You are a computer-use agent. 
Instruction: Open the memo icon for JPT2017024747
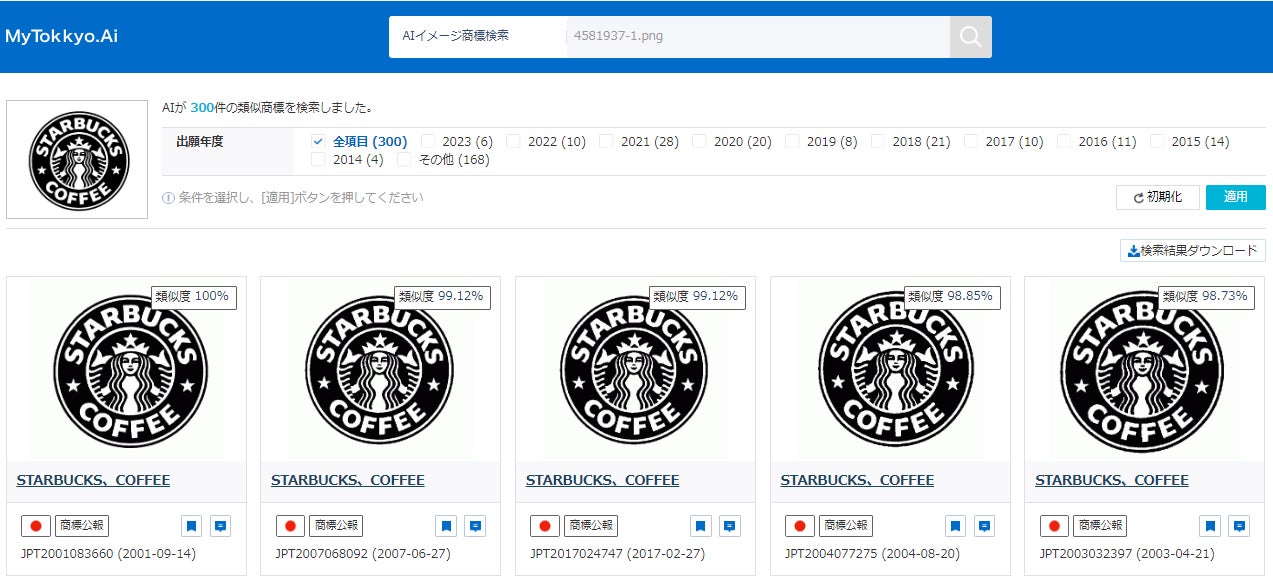tap(730, 525)
